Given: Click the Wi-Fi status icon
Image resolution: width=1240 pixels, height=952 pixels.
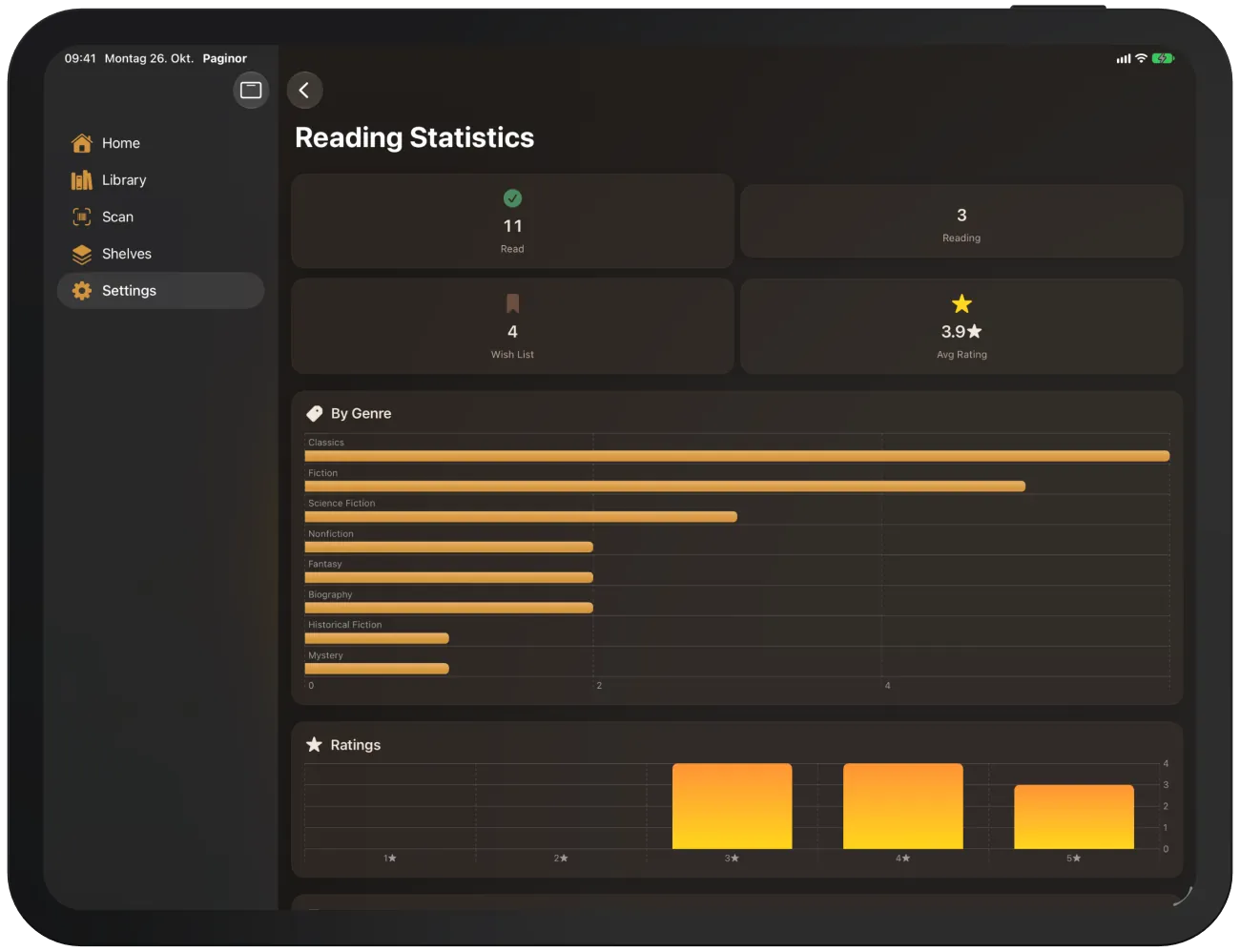Looking at the screenshot, I should pyautogui.click(x=1141, y=58).
